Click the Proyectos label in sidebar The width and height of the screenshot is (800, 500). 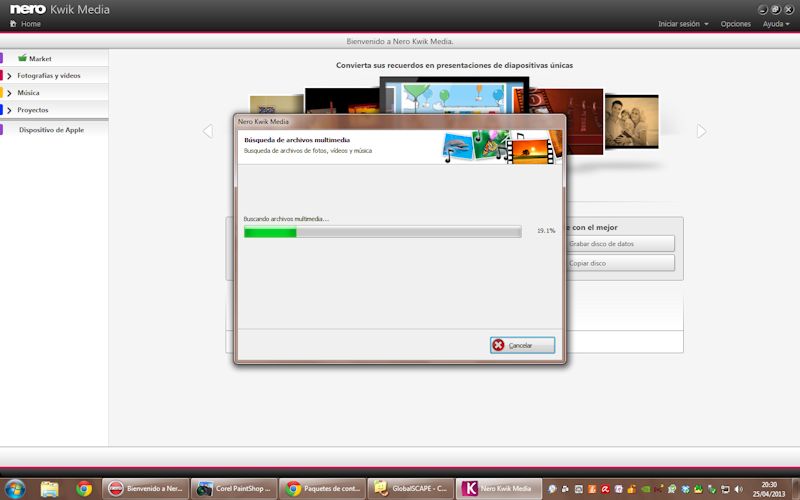click(x=33, y=110)
